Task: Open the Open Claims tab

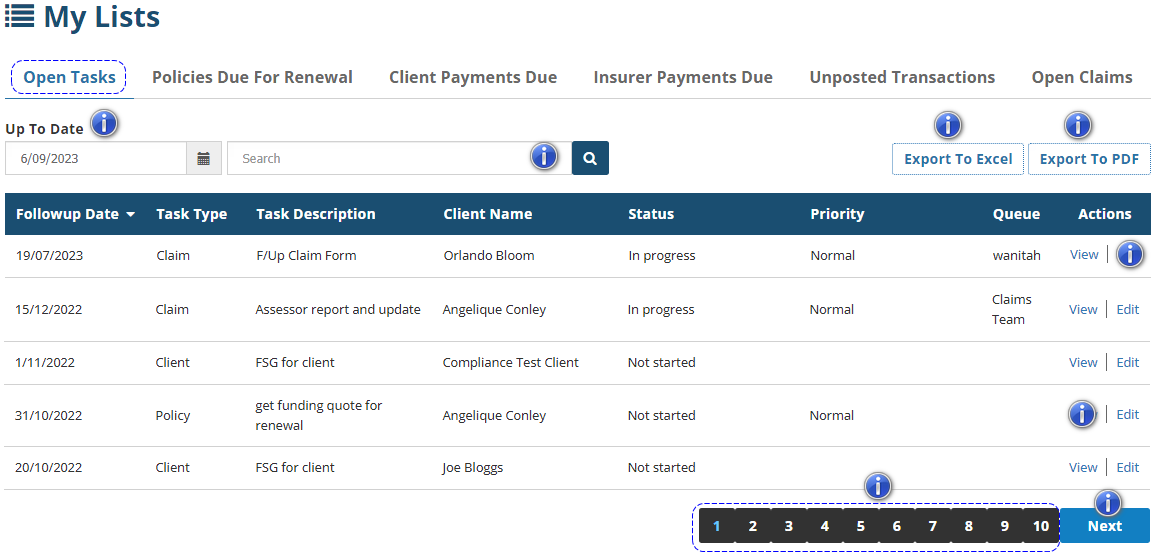Action: (x=1082, y=77)
